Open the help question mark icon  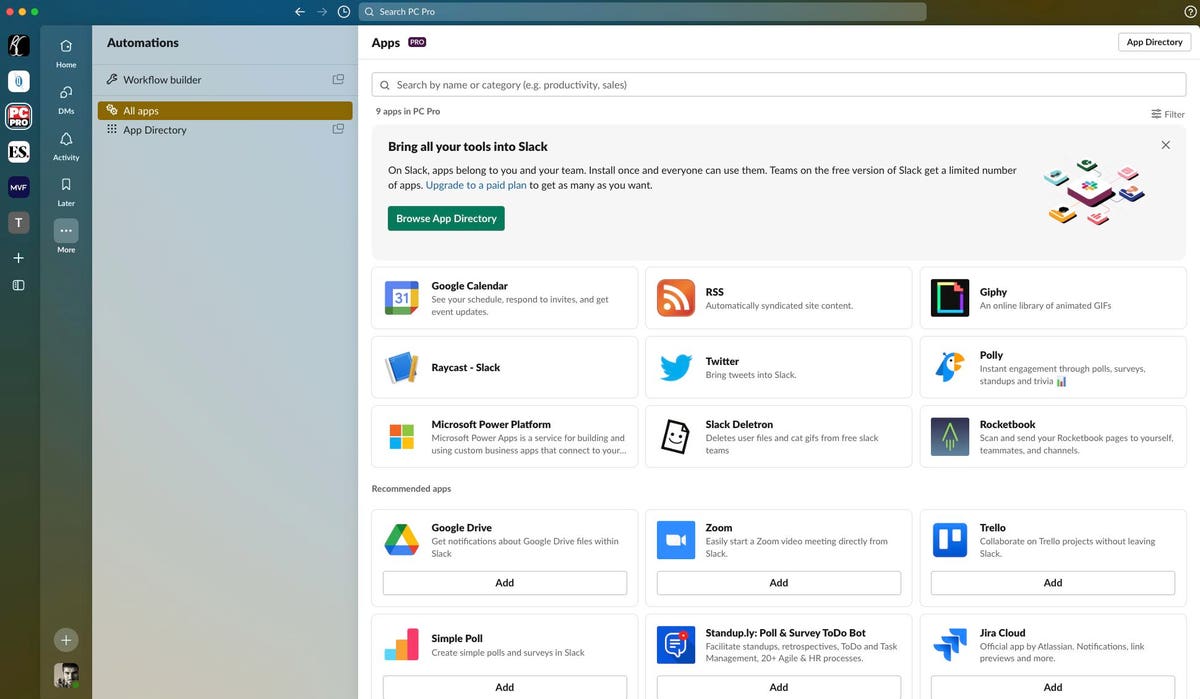click(x=1190, y=12)
